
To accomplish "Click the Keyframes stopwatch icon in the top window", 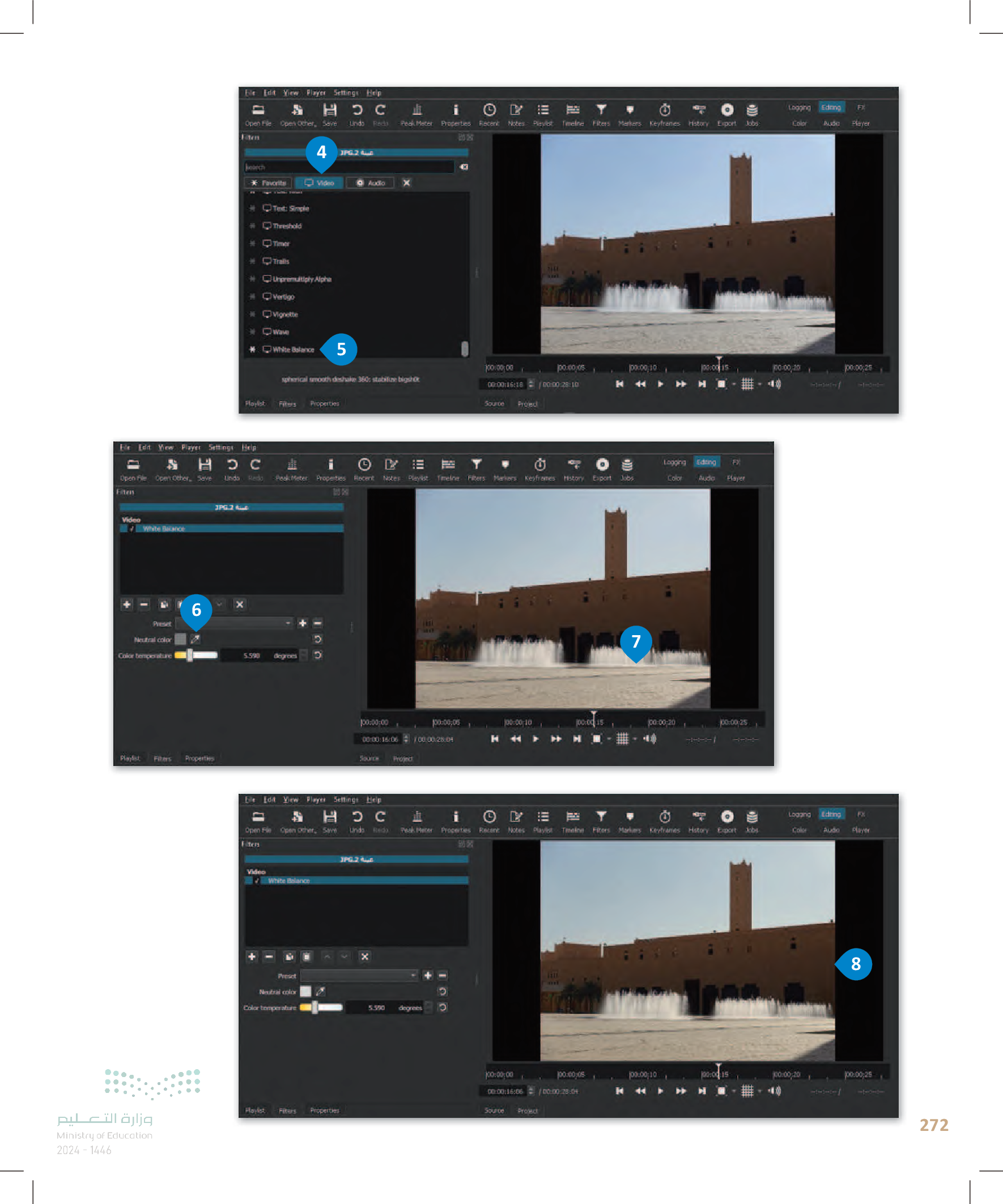I will (x=664, y=110).
